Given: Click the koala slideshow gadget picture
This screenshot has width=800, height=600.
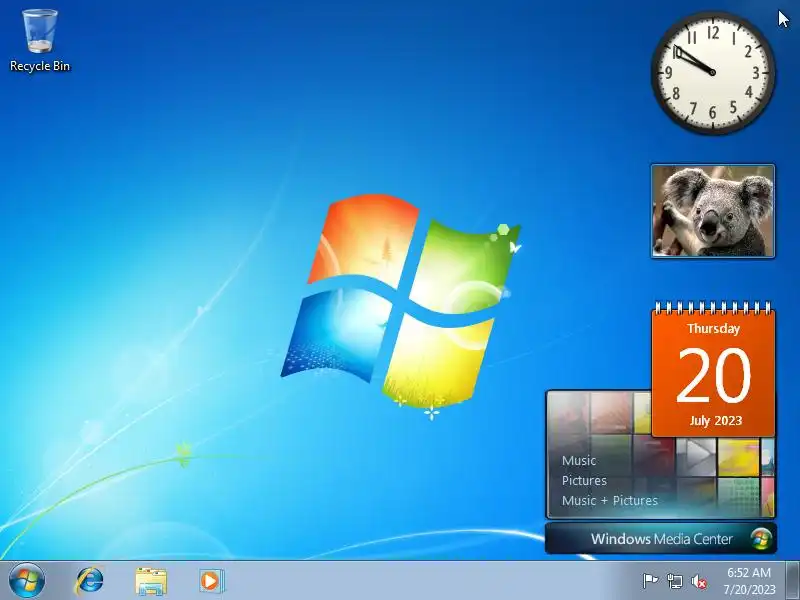Looking at the screenshot, I should tap(713, 211).
